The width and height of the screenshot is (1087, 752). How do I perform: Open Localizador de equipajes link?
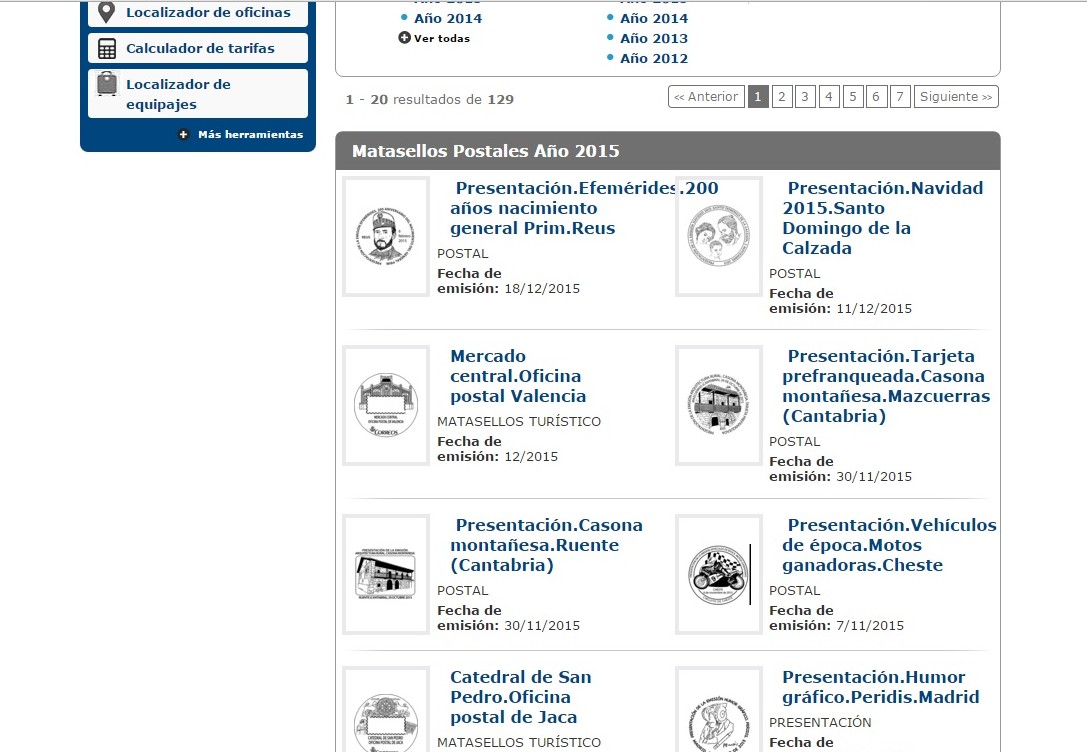coord(178,94)
